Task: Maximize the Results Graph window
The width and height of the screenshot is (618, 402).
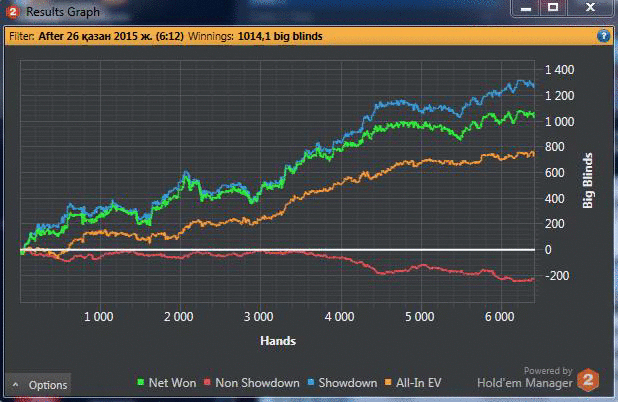Action: [552, 7]
